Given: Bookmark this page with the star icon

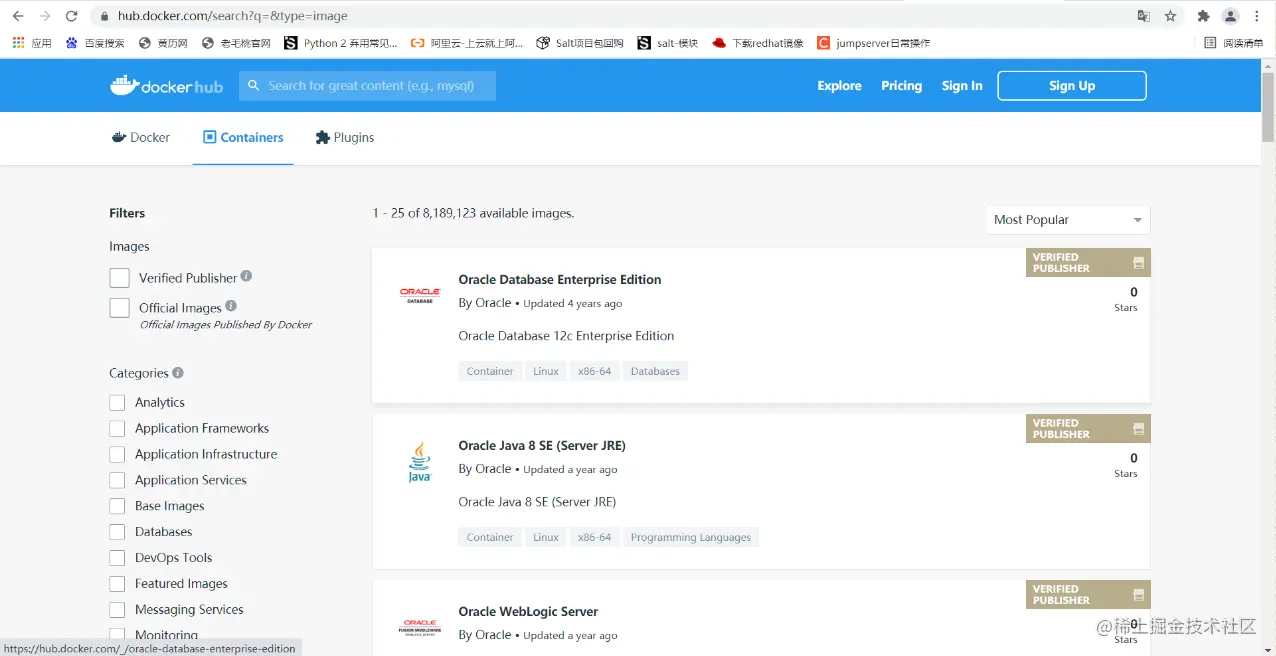Looking at the screenshot, I should [x=1170, y=16].
